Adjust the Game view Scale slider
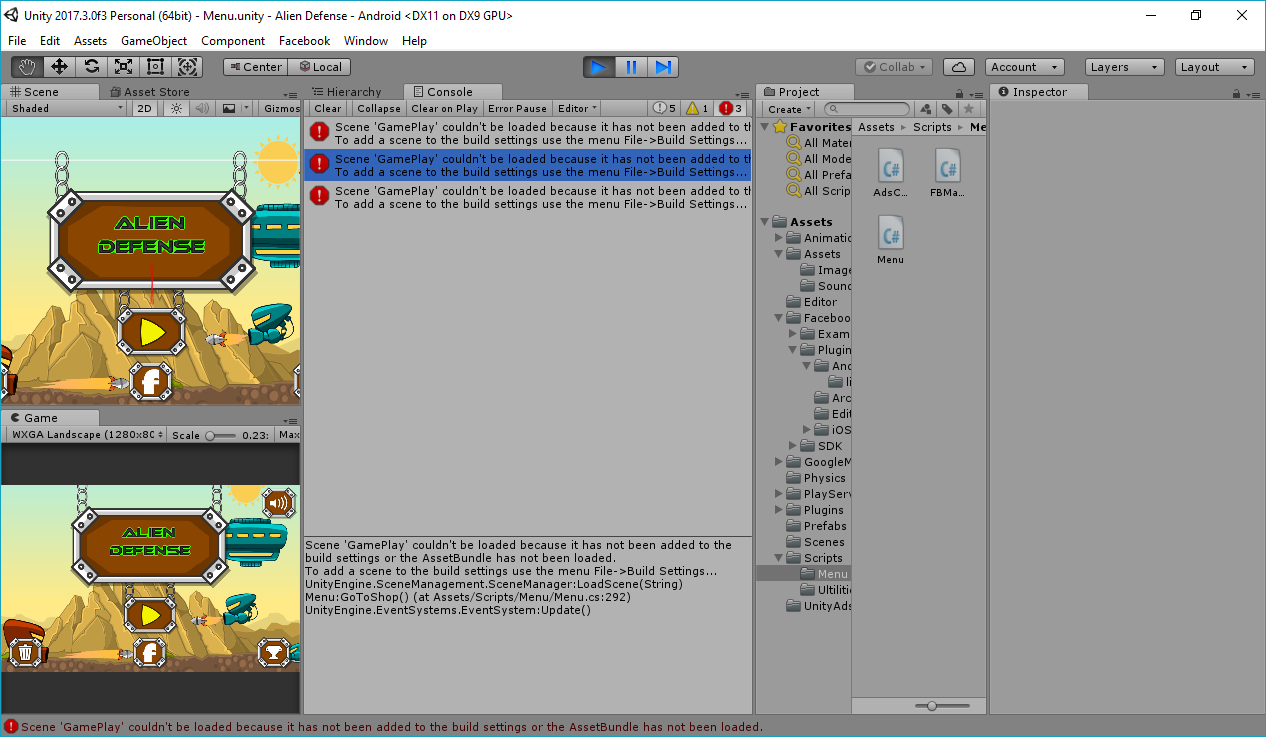The height and width of the screenshot is (737, 1266). click(x=211, y=435)
